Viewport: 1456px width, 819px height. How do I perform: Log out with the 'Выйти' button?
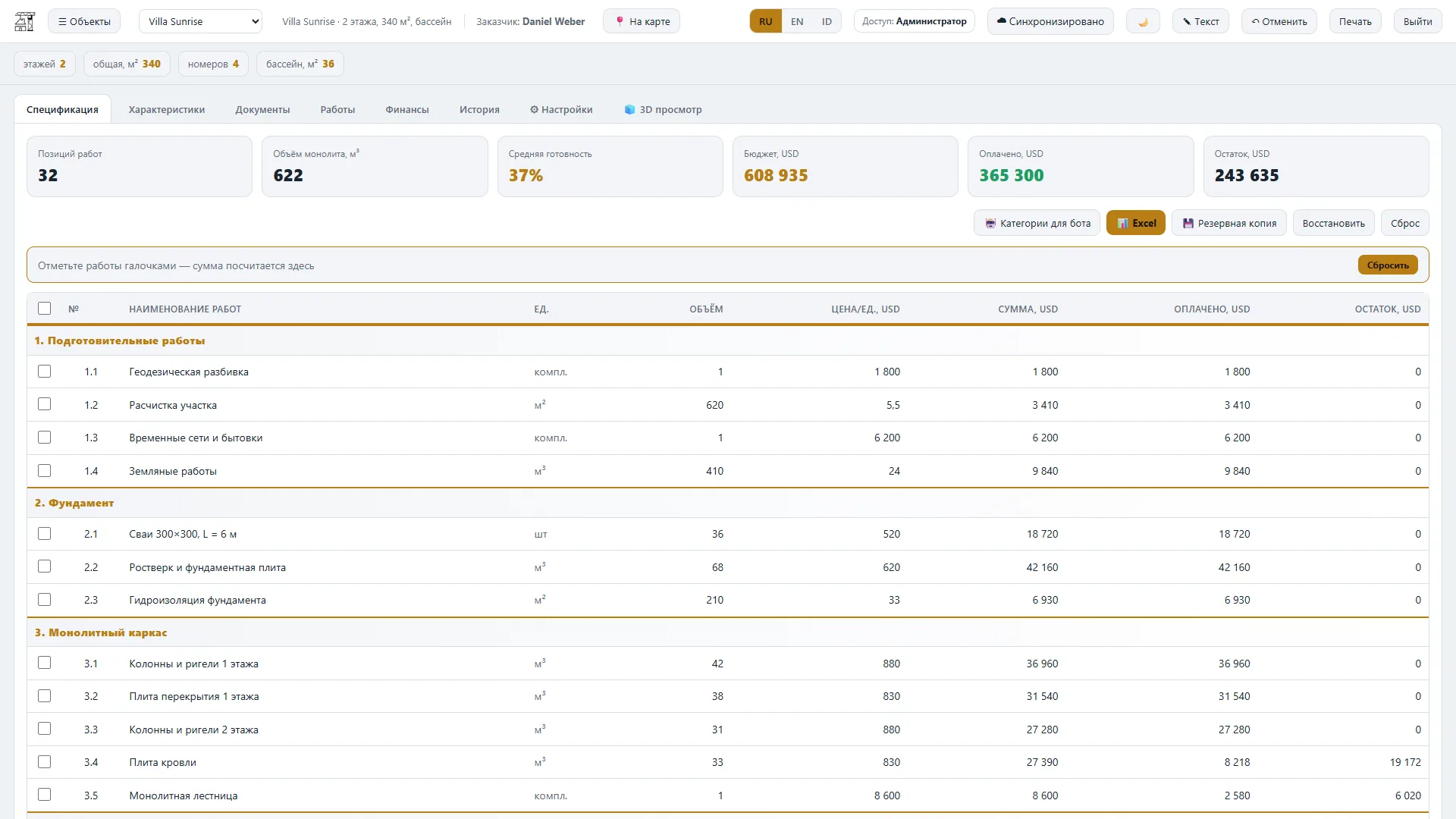(x=1417, y=21)
